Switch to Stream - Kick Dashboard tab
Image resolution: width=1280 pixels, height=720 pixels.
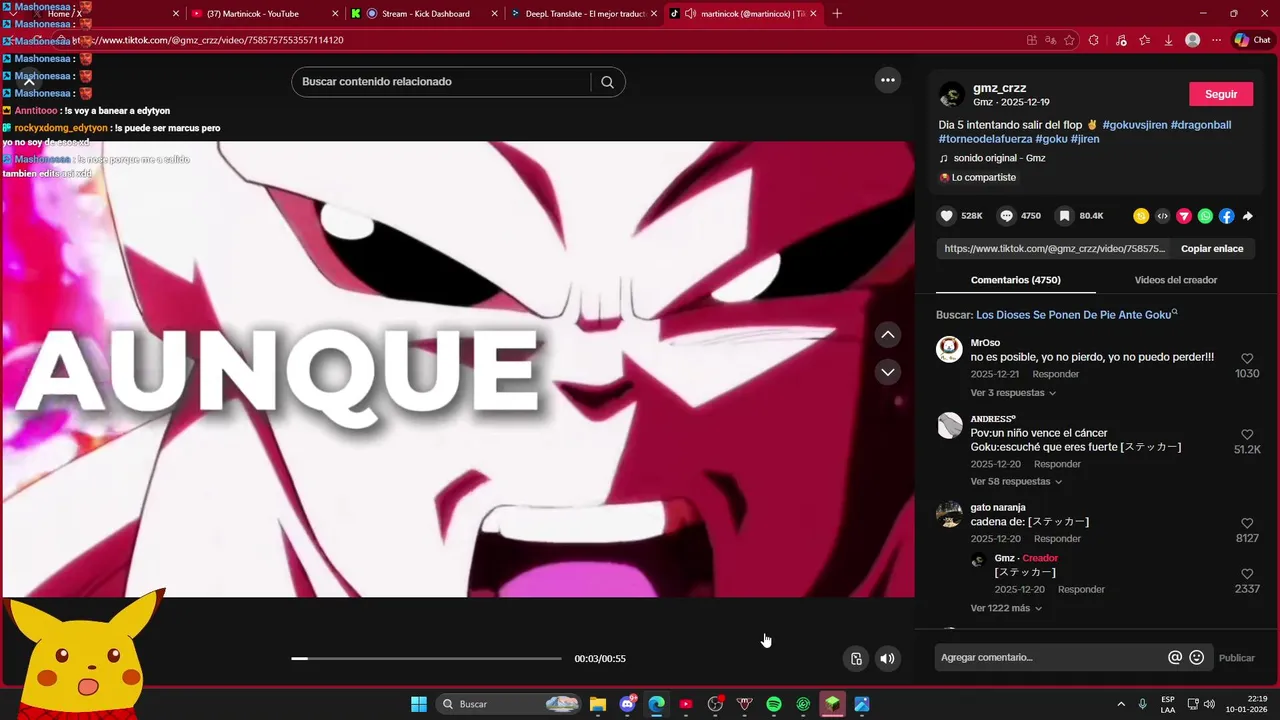[425, 14]
